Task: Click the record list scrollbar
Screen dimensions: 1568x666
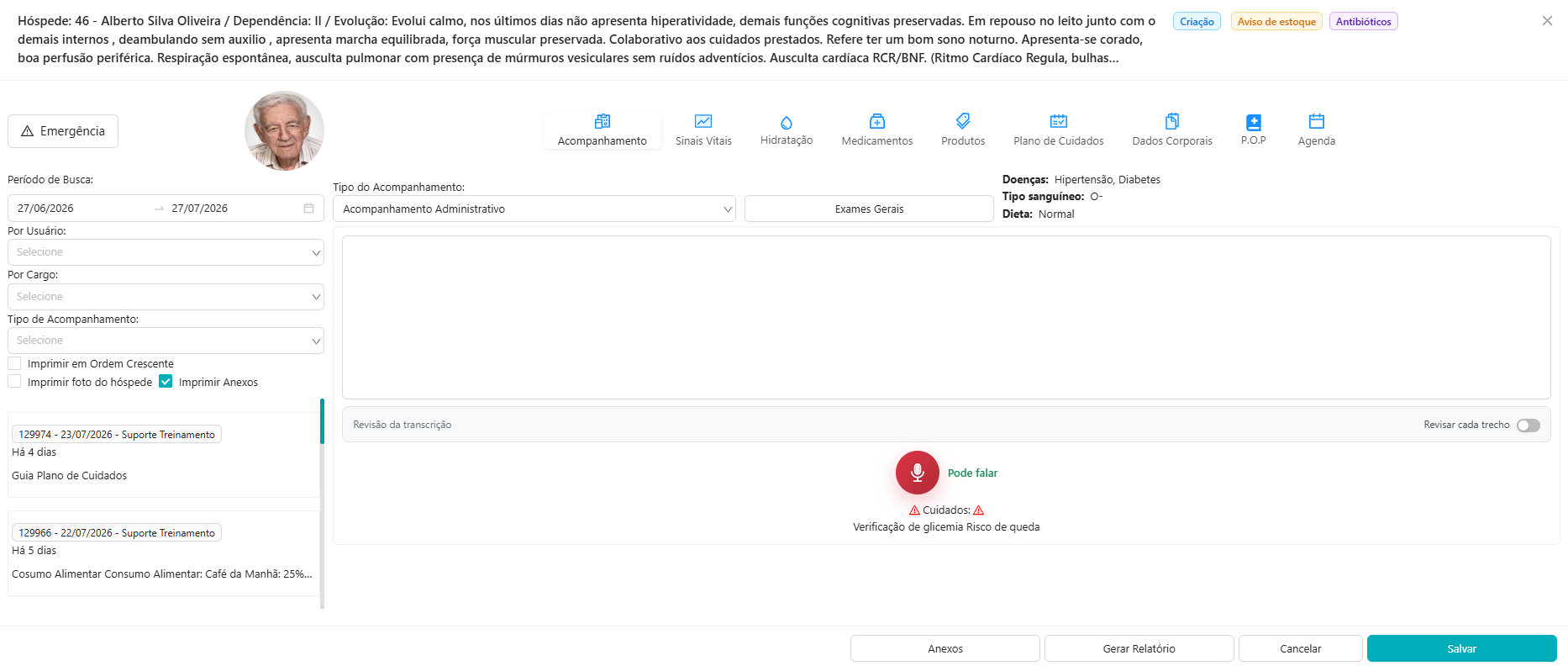Action: click(x=322, y=503)
